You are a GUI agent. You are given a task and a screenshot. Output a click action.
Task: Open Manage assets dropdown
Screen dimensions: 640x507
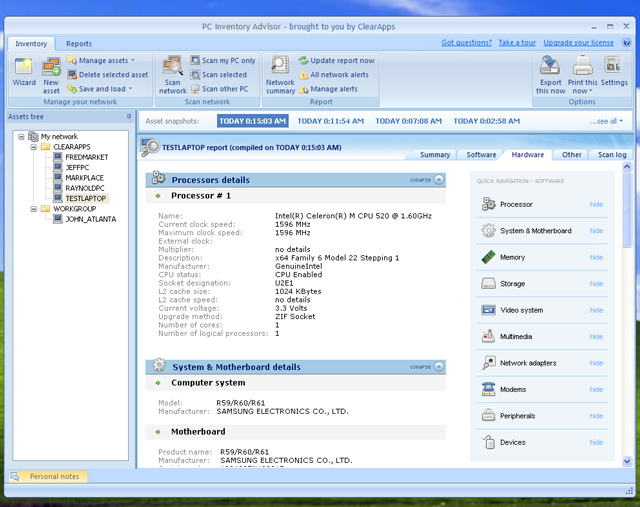point(101,60)
